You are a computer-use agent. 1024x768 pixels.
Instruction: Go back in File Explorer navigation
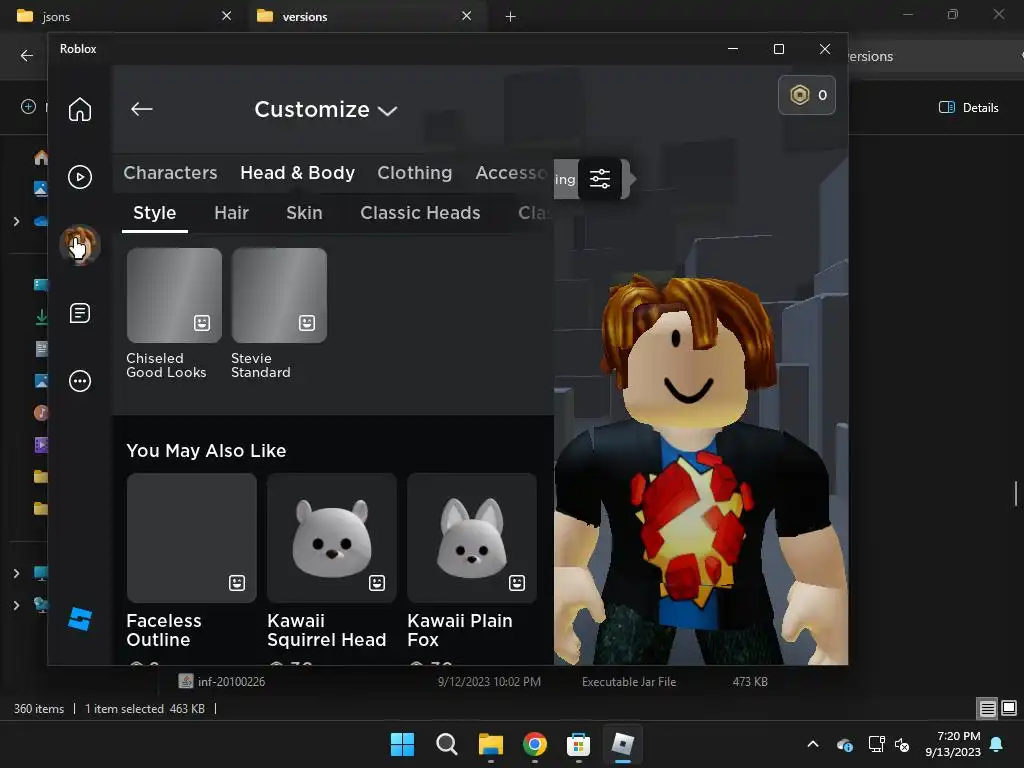point(27,56)
